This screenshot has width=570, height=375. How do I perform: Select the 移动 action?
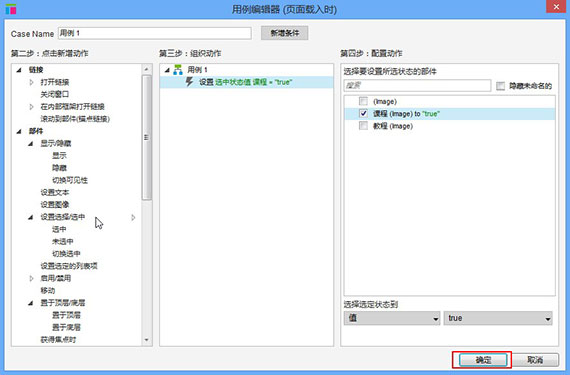[x=48, y=291]
